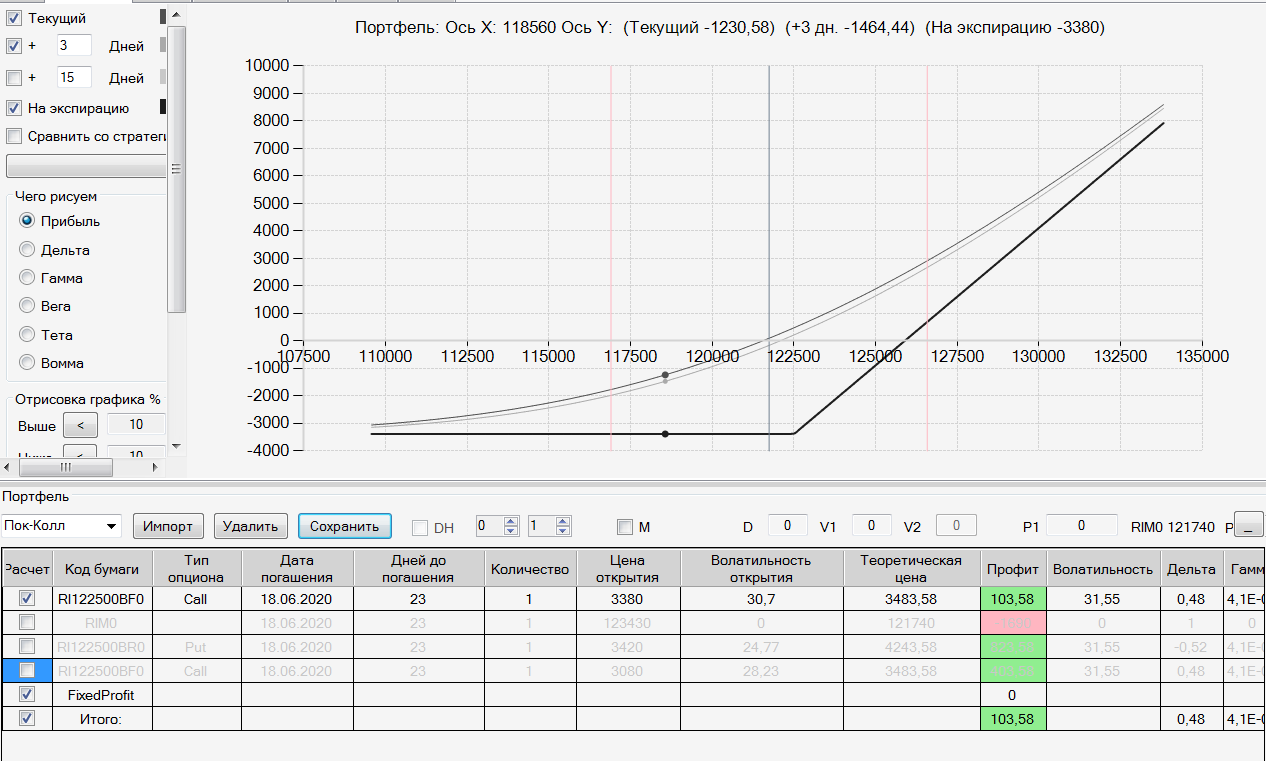This screenshot has width=1266, height=761.
Task: Click the '<' button next to Выше
Action: coord(80,425)
